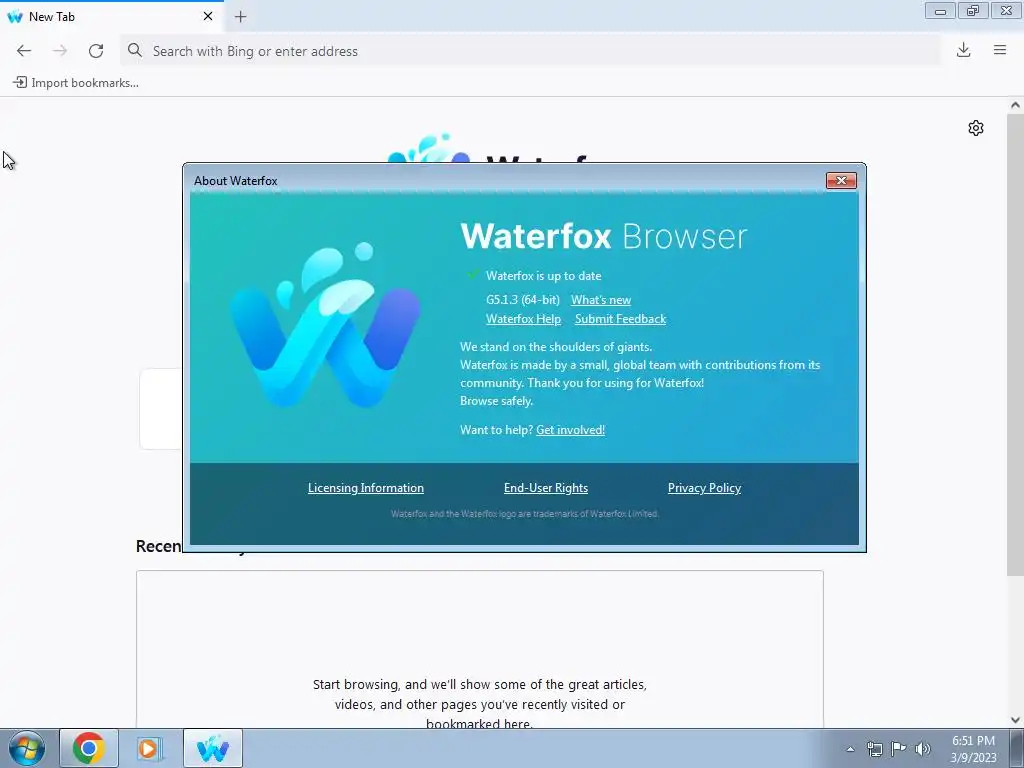Click the Waterfox is up to date text
The height and width of the screenshot is (768, 1024).
tap(543, 276)
